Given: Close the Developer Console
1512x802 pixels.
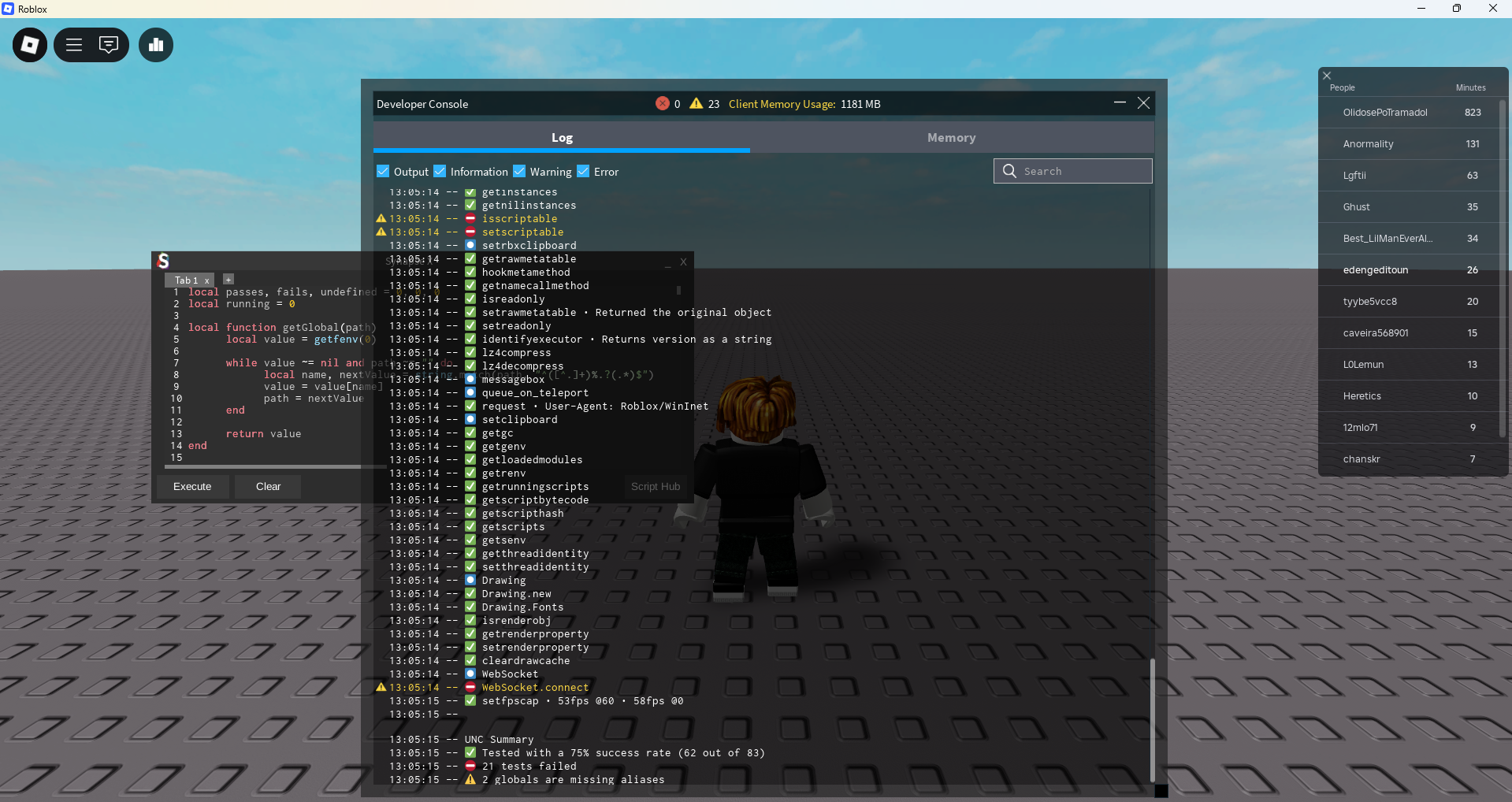Looking at the screenshot, I should pos(1144,103).
